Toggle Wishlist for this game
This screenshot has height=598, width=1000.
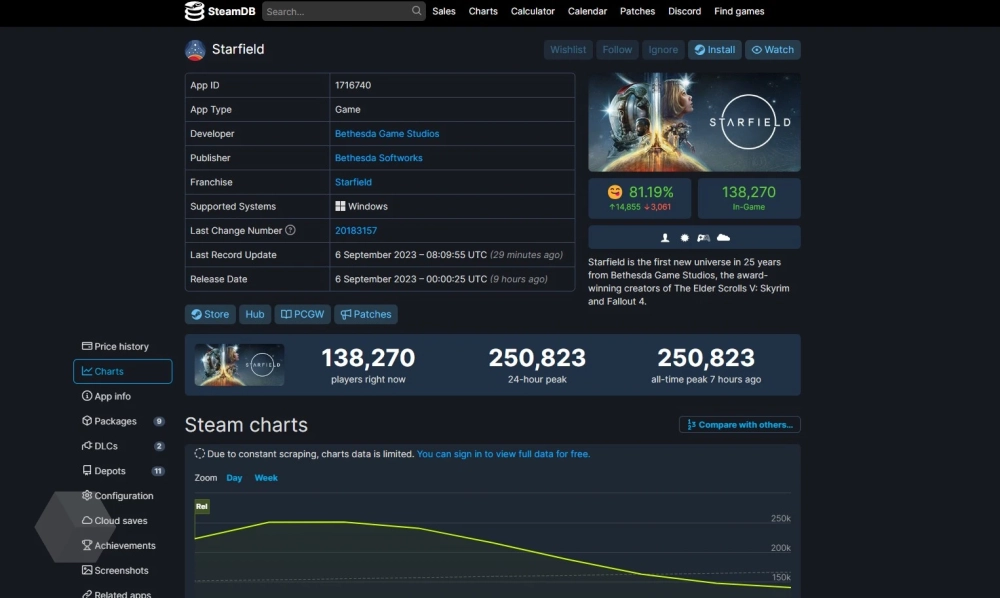568,50
